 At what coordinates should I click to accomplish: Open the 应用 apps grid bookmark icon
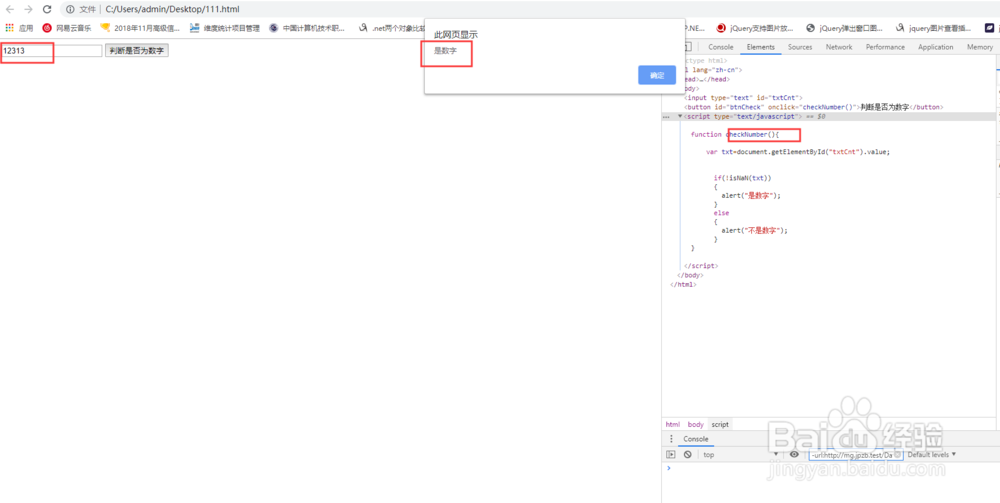(x=10, y=28)
